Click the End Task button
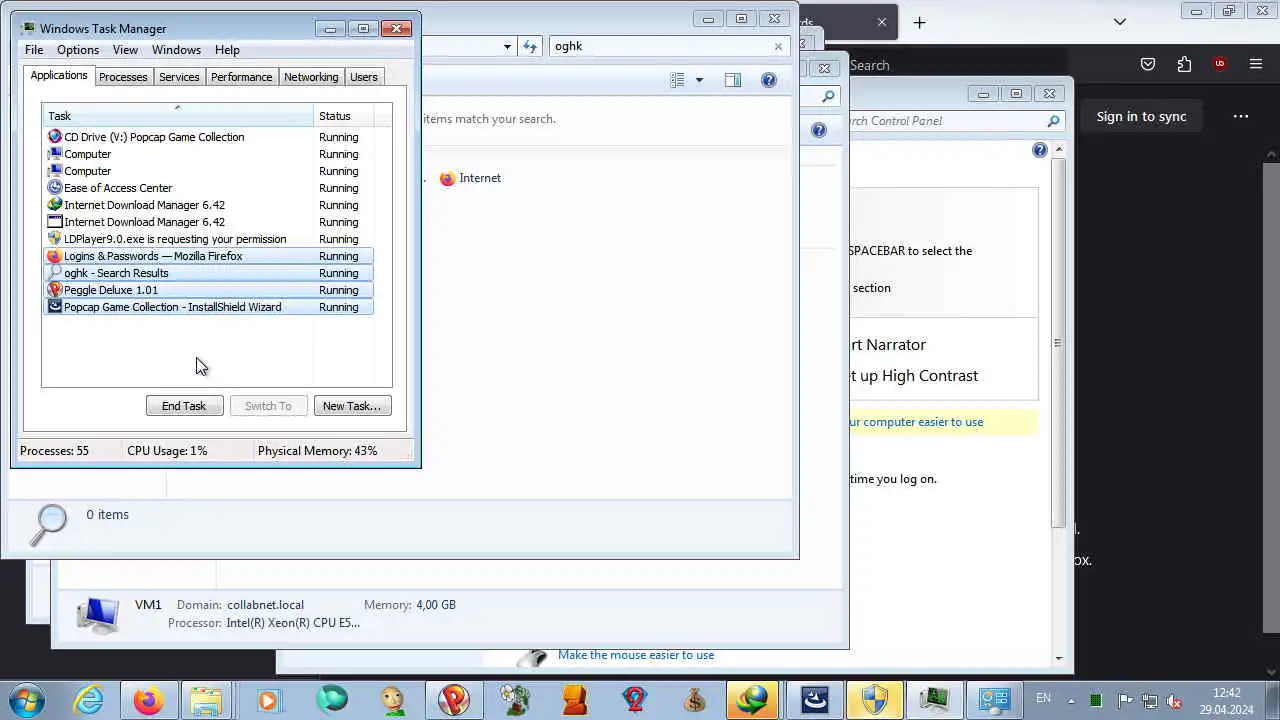1280x720 pixels. (184, 406)
